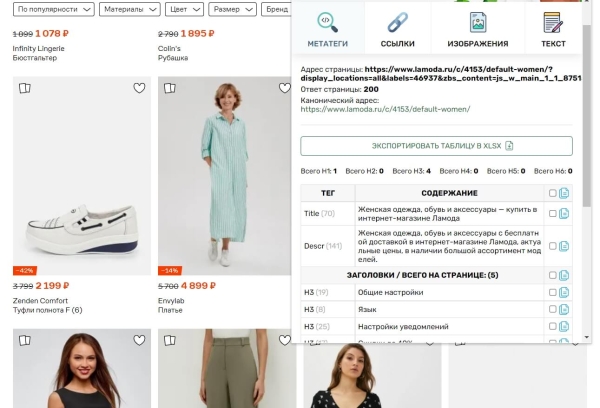This screenshot has height=408, width=600.
Task: Open the 'По популярности' sort dropdown
Action: coord(54,9)
